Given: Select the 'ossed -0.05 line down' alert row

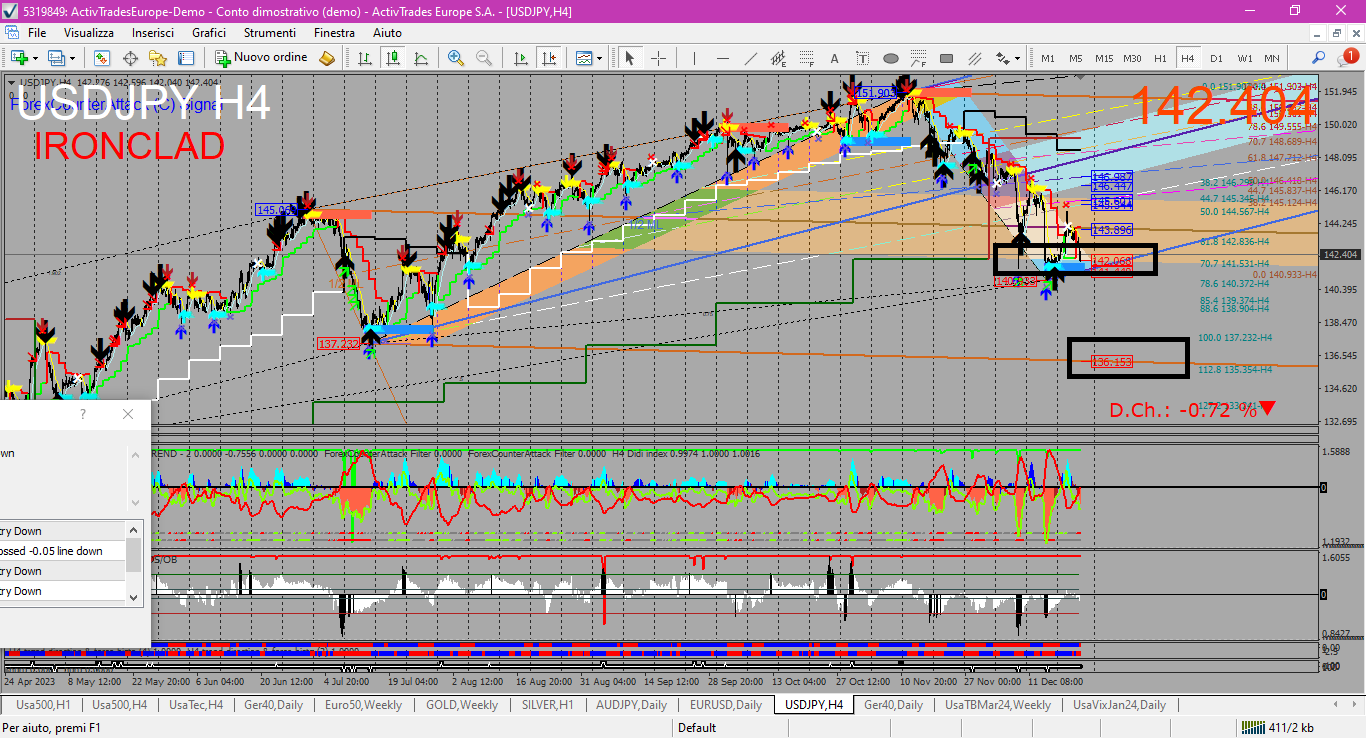Looking at the screenshot, I should tap(62, 551).
